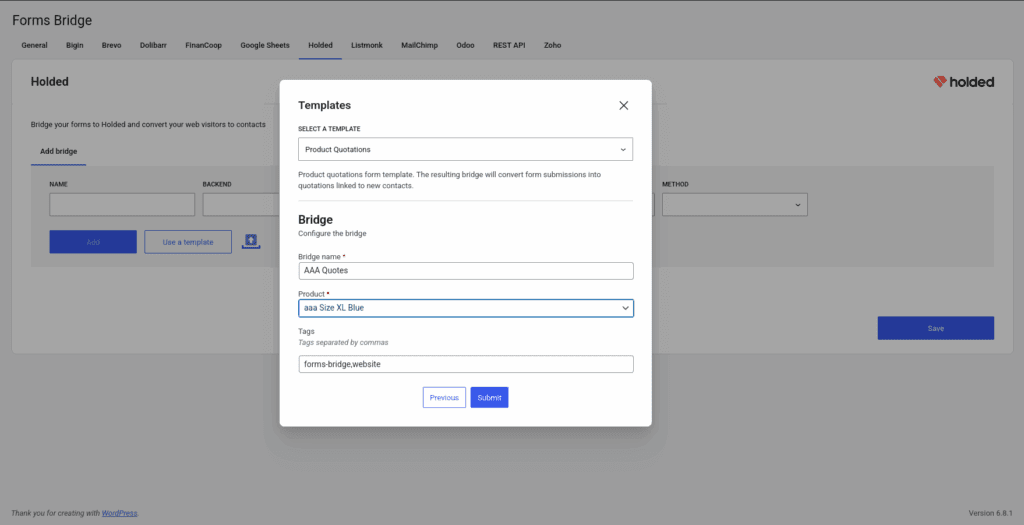Screen dimensions: 1024x525
Task: Switch to the MailChimp tab
Action: 419,46
